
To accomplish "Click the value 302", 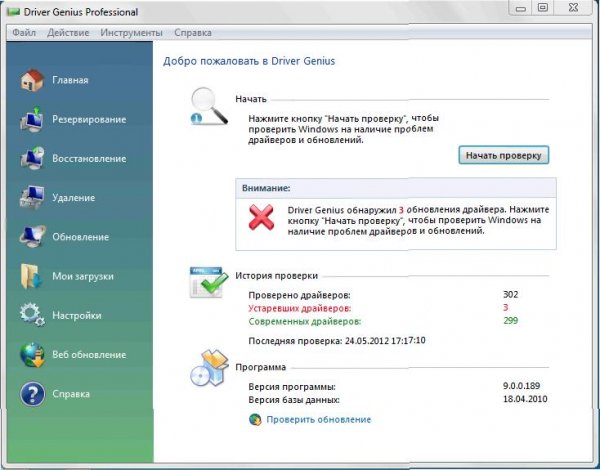I will tap(510, 295).
